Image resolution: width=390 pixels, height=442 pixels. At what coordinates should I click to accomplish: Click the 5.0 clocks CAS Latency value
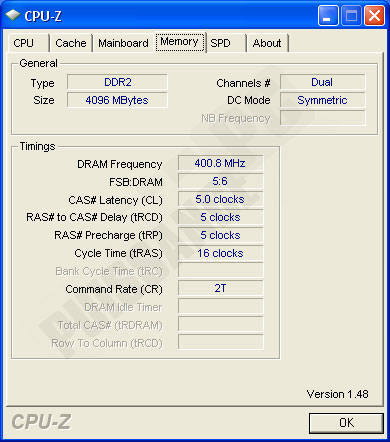[x=220, y=199]
